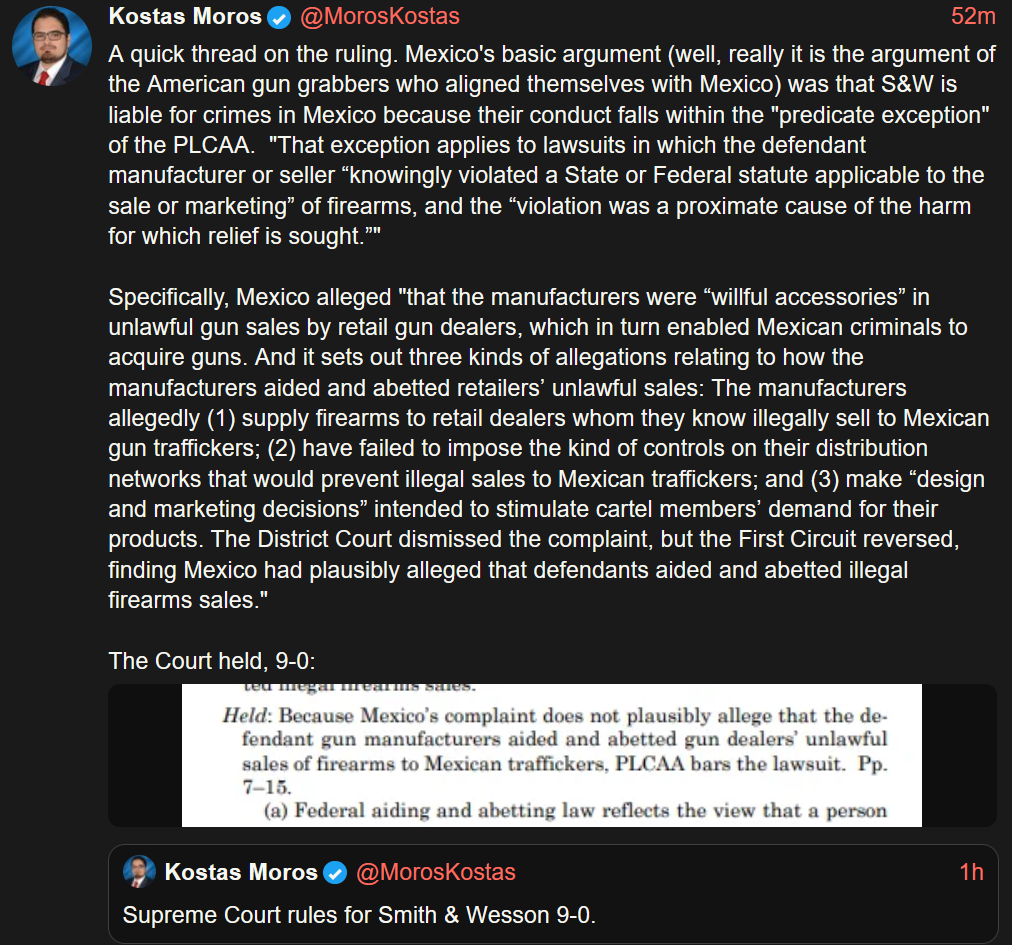The width and height of the screenshot is (1012, 945).
Task: Open the quoted tweet's small profile avatar
Action: [x=140, y=872]
